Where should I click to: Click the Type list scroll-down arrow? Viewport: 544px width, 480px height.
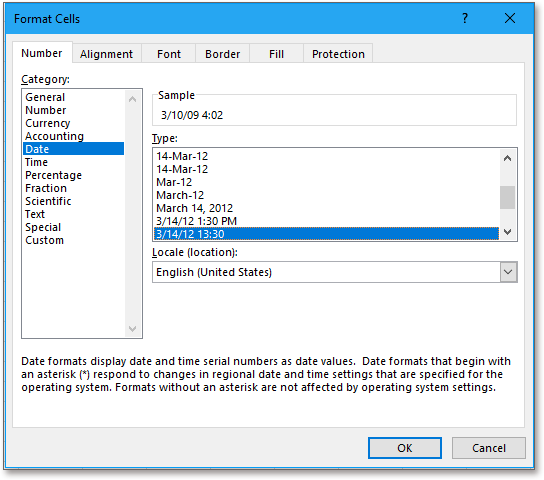[507, 231]
